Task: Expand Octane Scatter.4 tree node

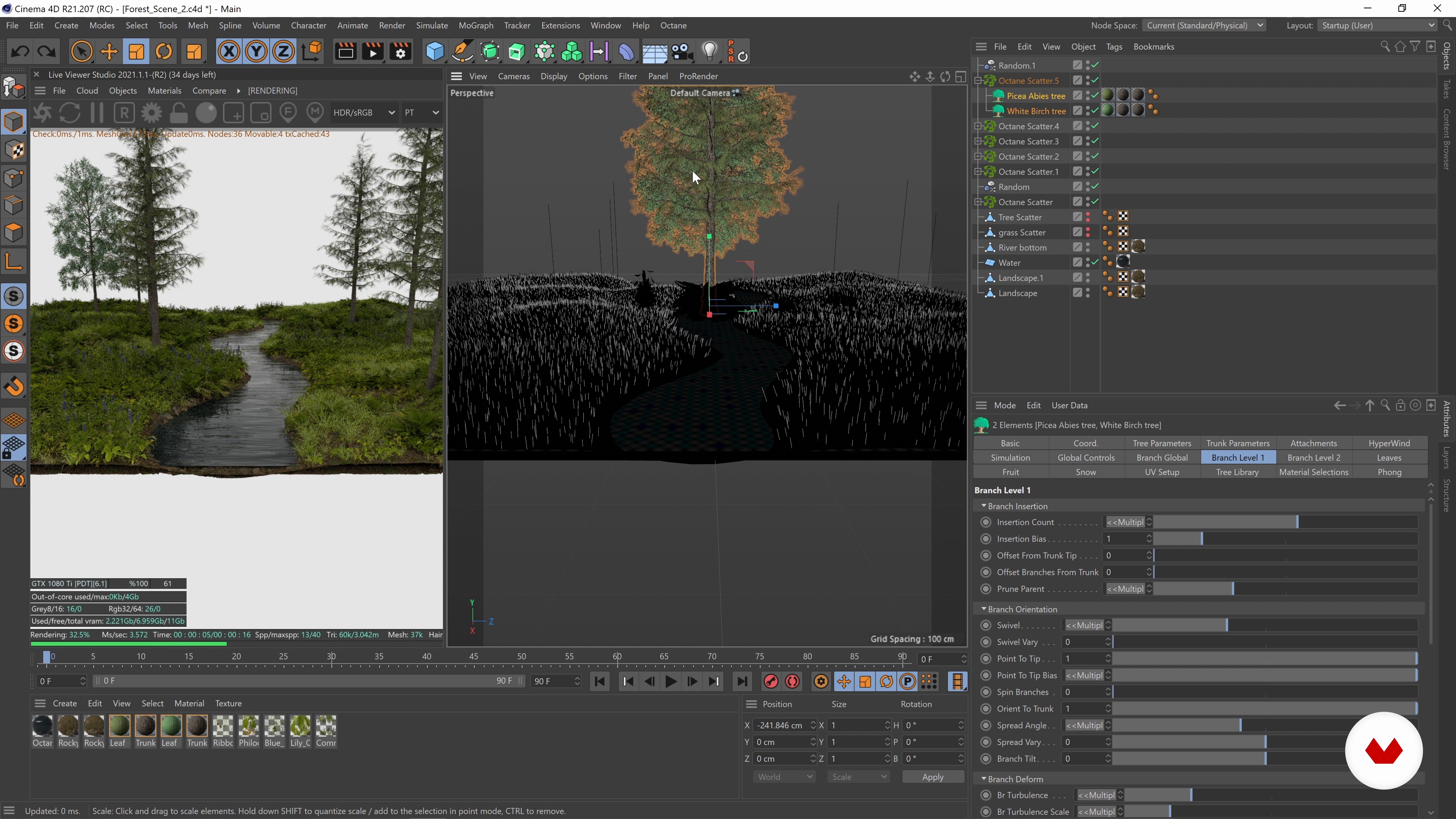Action: coord(978,126)
